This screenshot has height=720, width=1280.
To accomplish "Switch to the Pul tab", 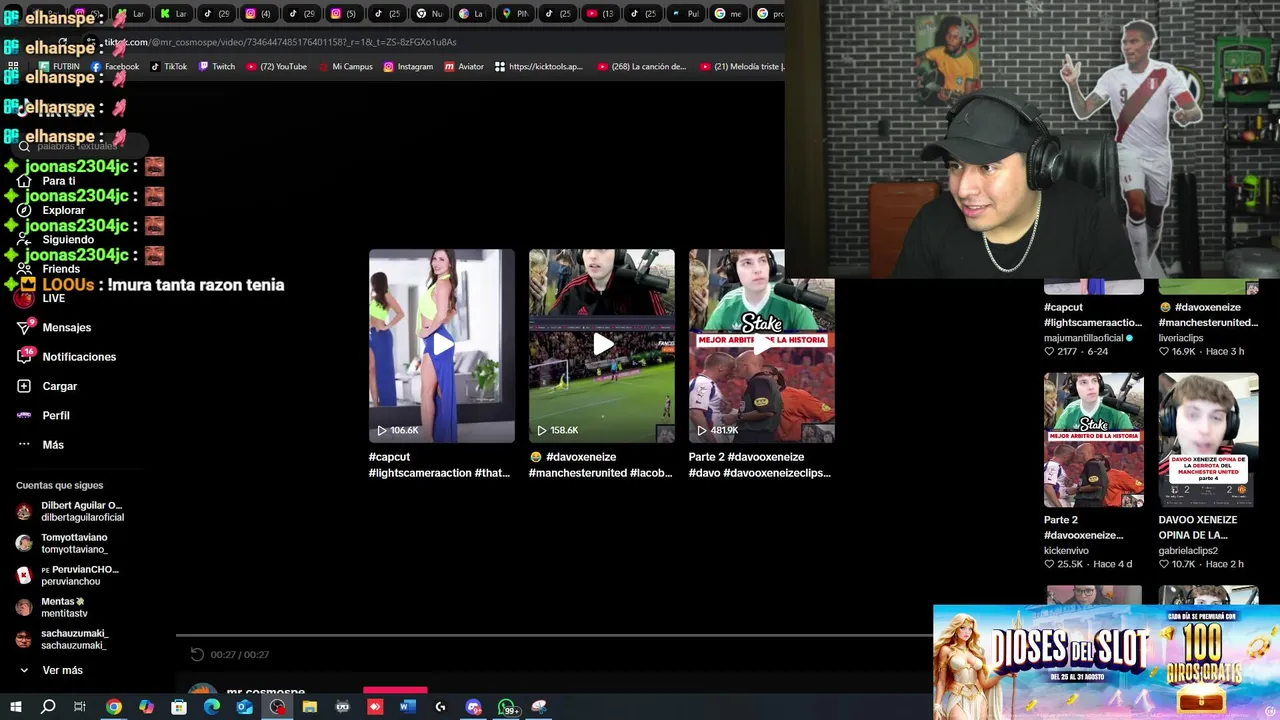I will tap(686, 14).
